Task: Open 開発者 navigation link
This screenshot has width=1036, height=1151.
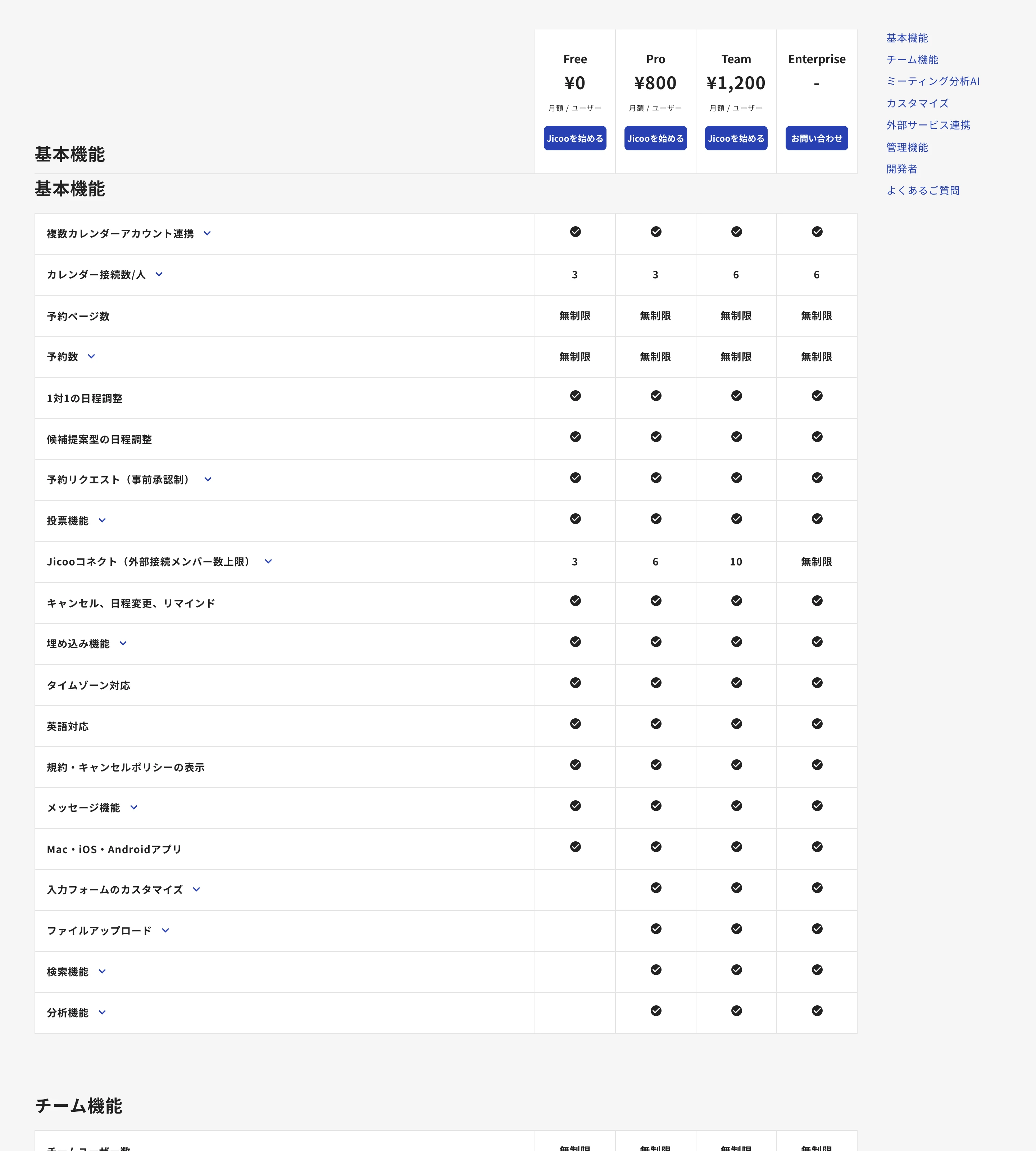Action: click(902, 169)
